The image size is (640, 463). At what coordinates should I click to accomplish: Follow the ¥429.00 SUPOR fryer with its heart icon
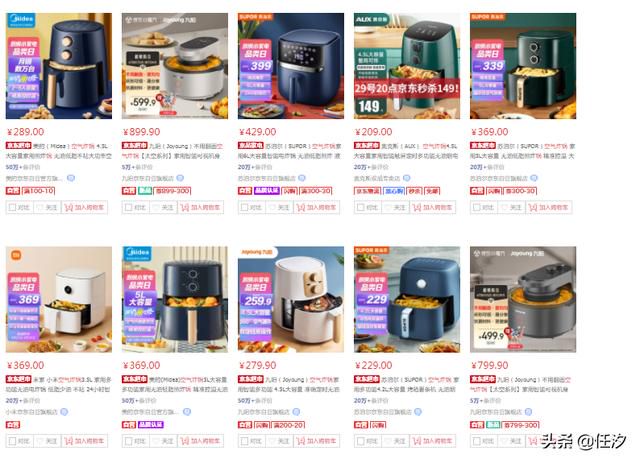click(271, 207)
